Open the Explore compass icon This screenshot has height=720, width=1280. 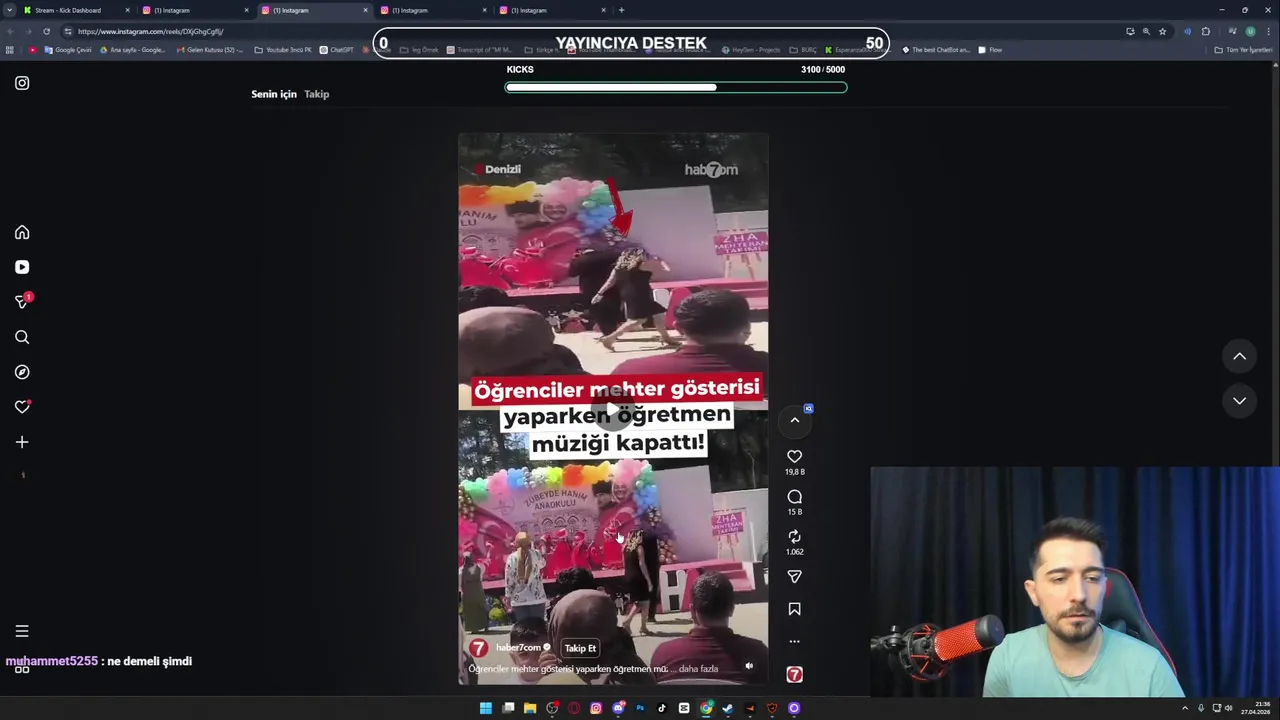pos(22,372)
